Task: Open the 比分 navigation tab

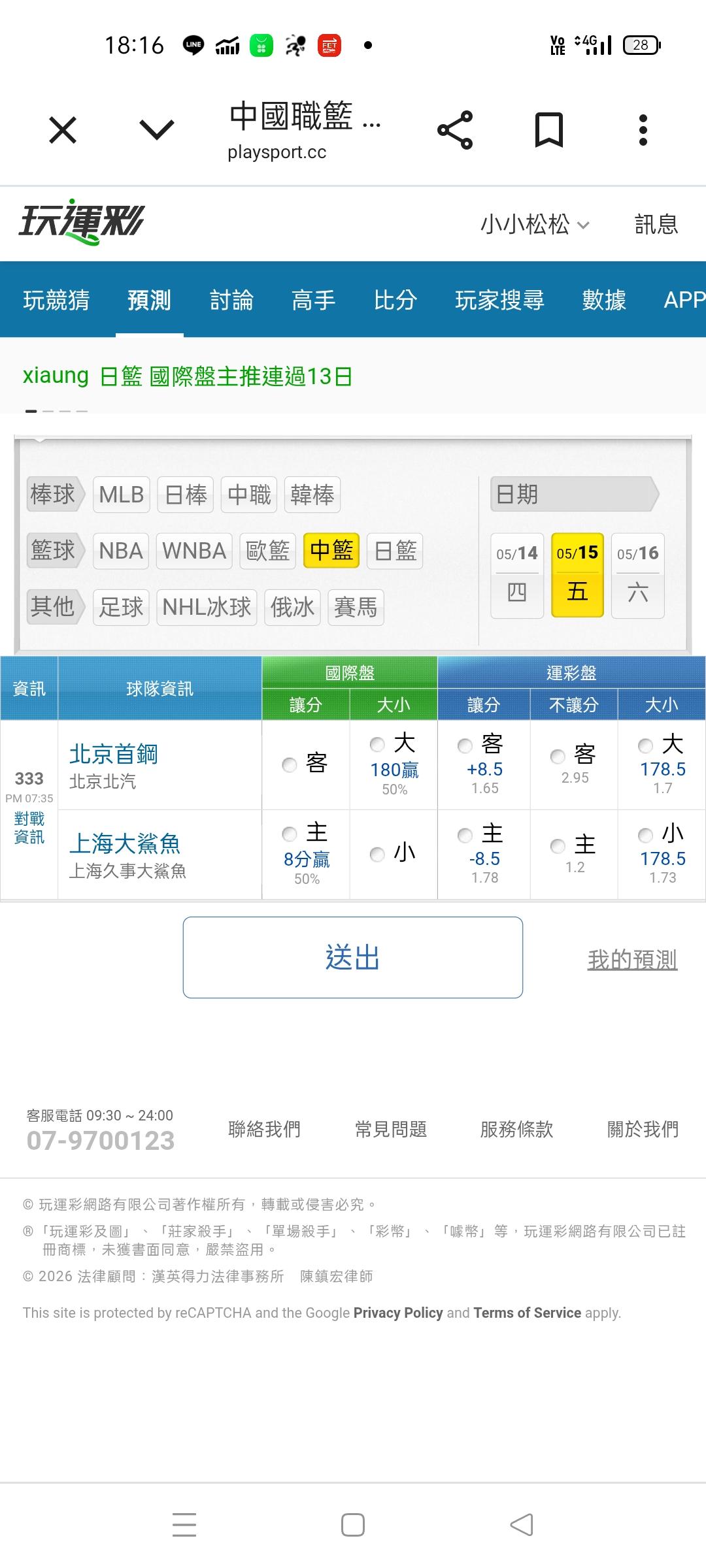Action: 395,300
